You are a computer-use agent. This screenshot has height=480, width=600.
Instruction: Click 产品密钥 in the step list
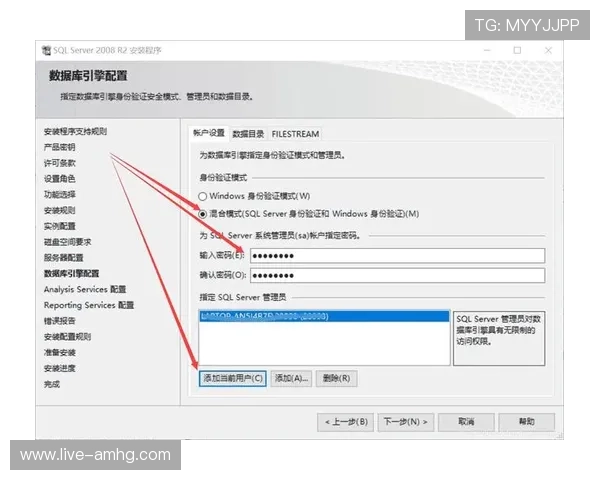click(x=59, y=147)
